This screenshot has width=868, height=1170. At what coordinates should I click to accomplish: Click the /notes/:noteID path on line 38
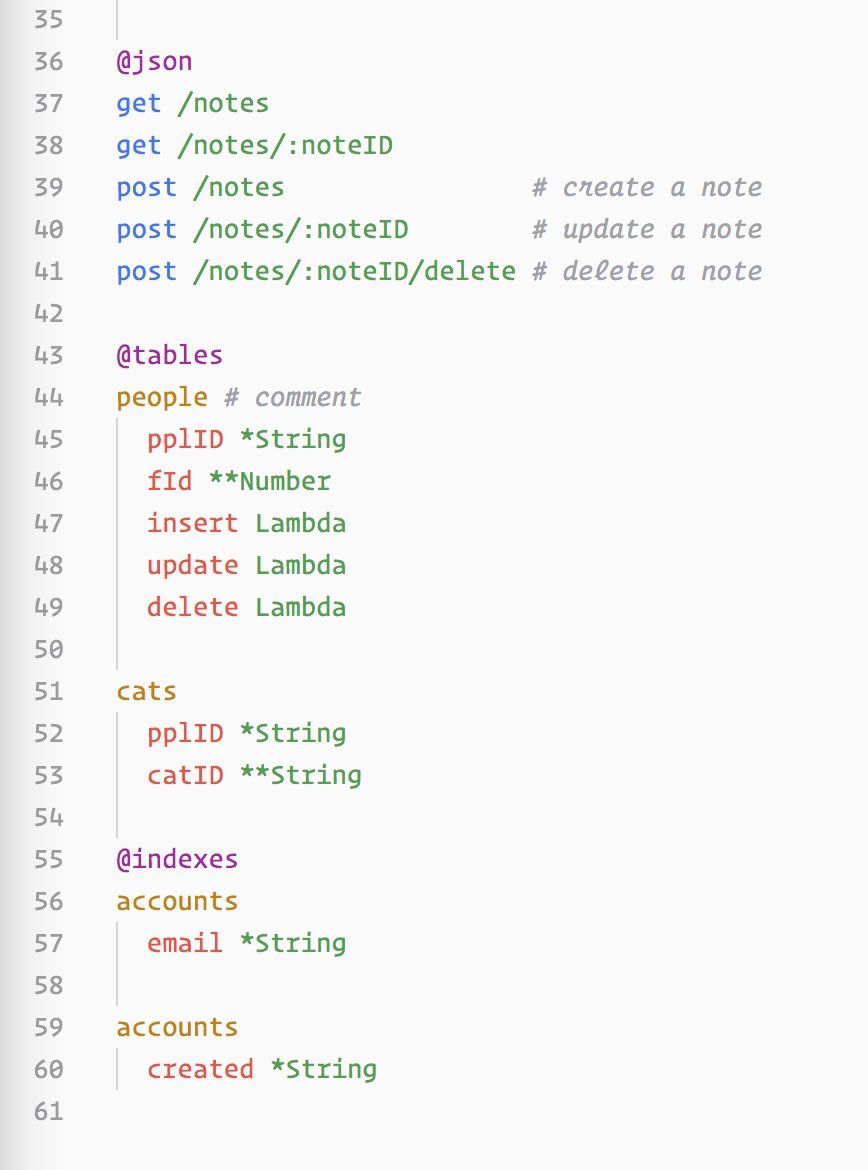[x=285, y=145]
